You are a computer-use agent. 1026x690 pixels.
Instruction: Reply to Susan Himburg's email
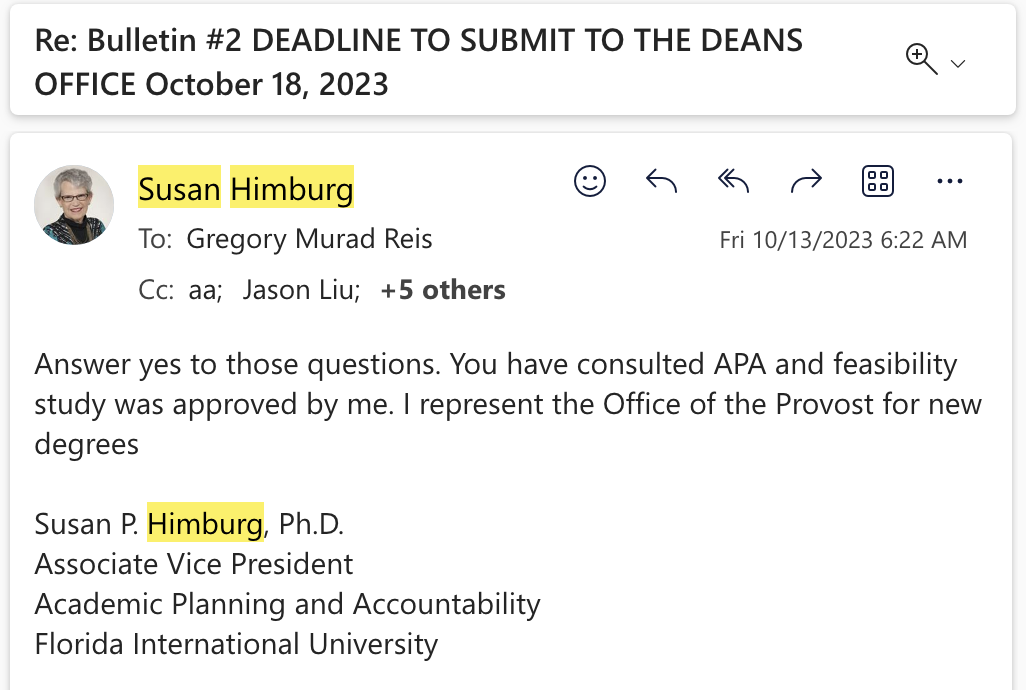662,181
